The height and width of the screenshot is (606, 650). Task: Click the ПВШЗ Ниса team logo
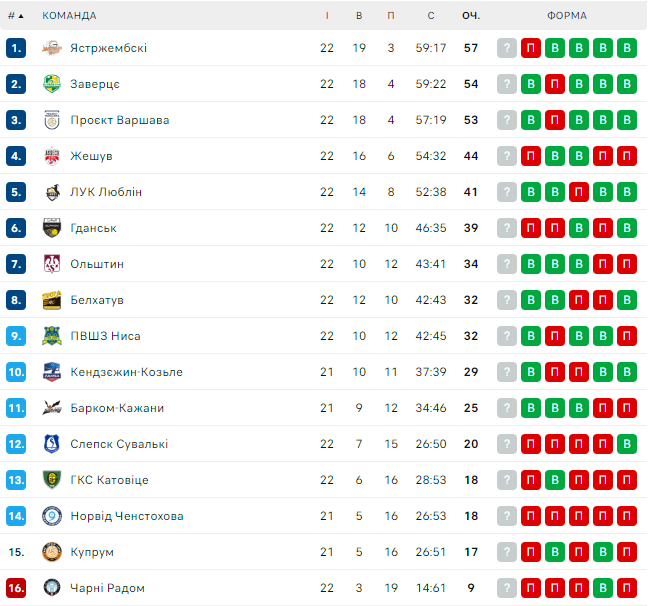click(x=52, y=336)
